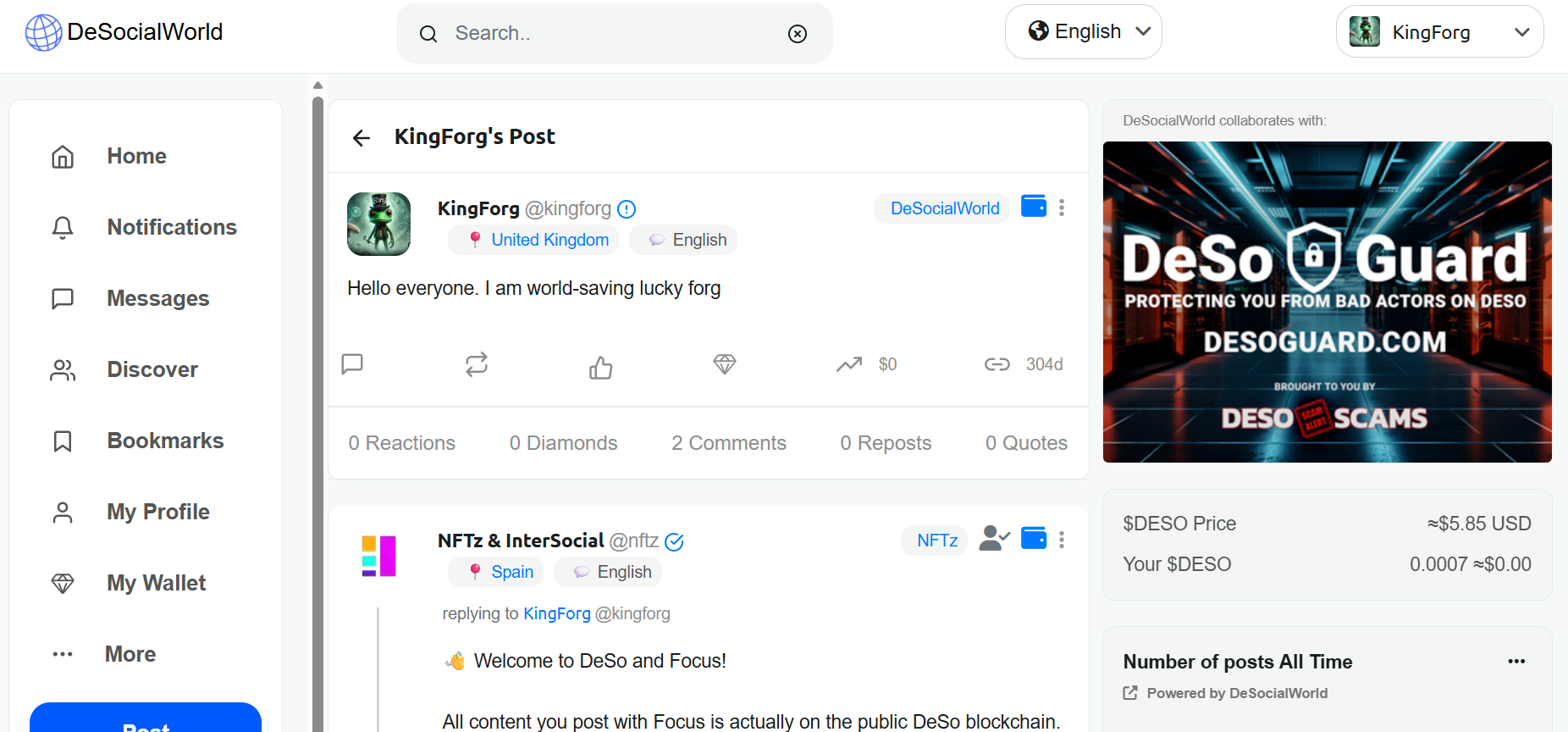Image resolution: width=1568 pixels, height=732 pixels.
Task: Give a diamond with the diamond icon
Action: [x=725, y=364]
